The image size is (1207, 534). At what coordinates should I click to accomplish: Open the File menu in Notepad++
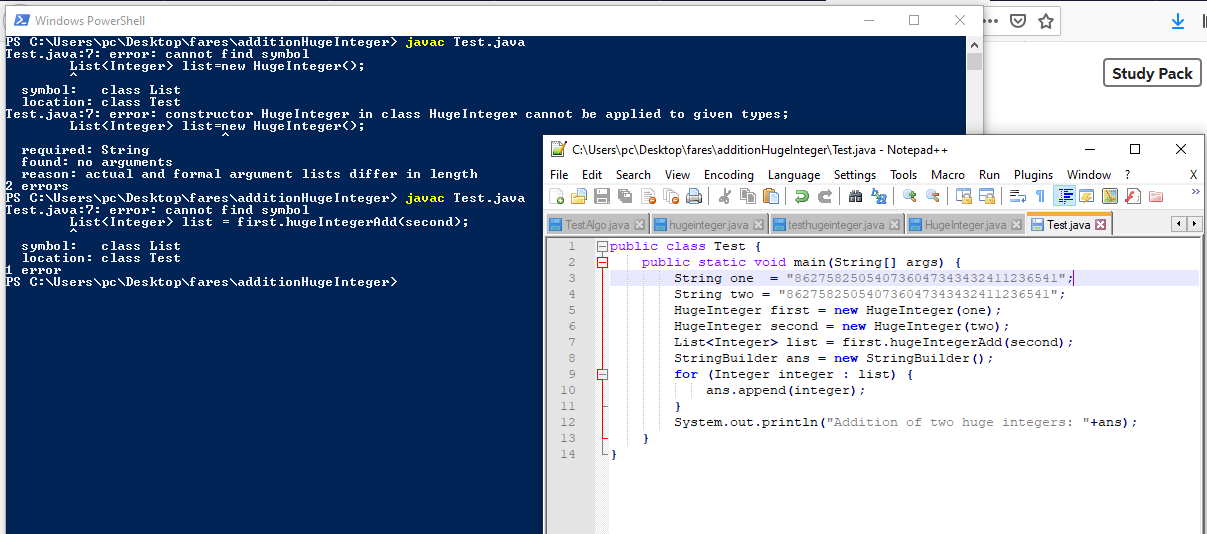click(559, 174)
